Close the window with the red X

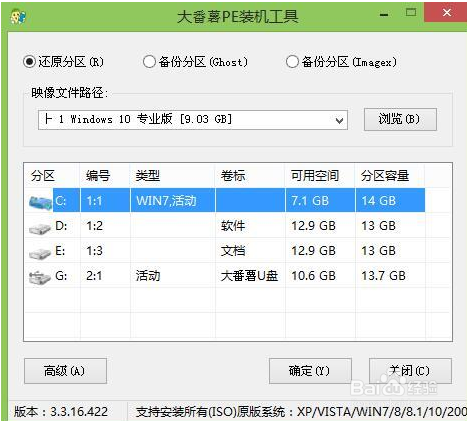pos(446,13)
